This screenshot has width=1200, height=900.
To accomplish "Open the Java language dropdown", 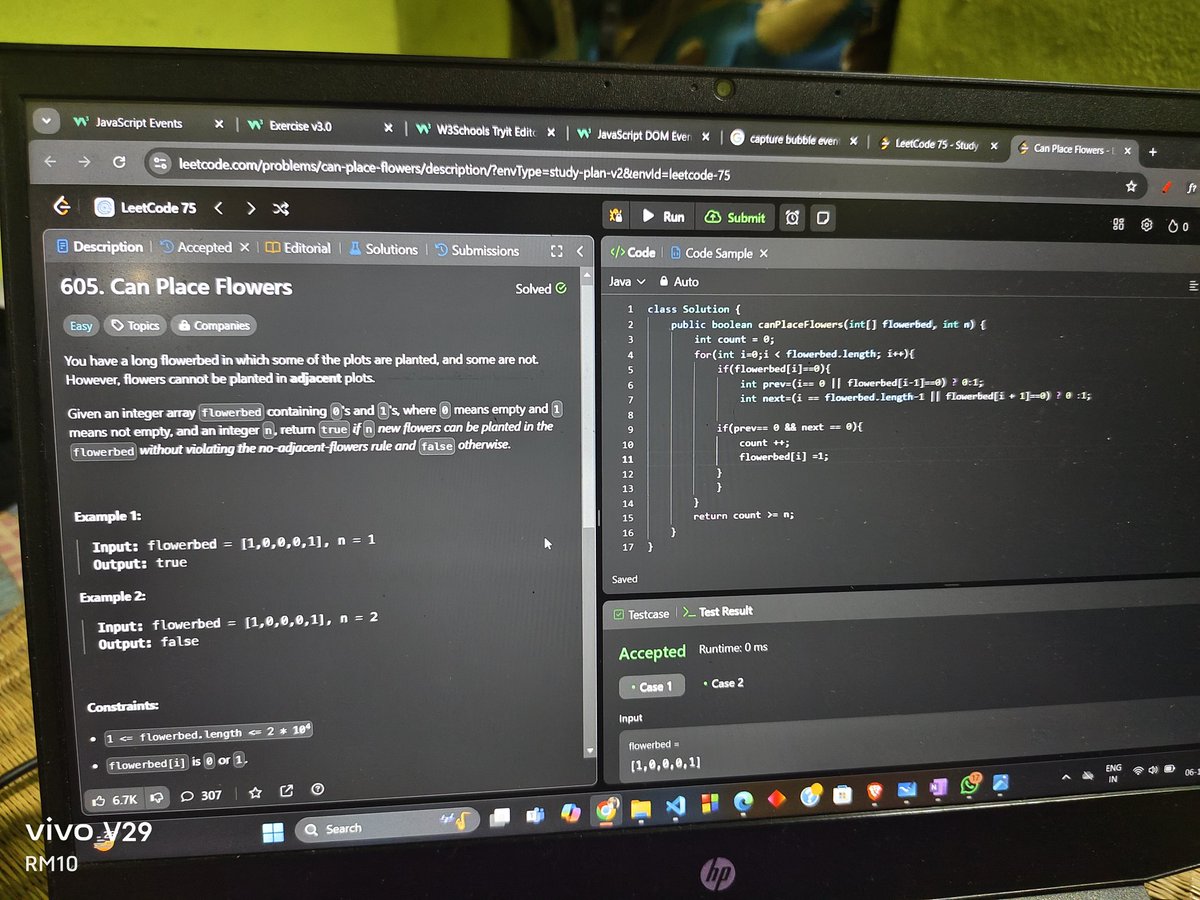I will (x=627, y=282).
